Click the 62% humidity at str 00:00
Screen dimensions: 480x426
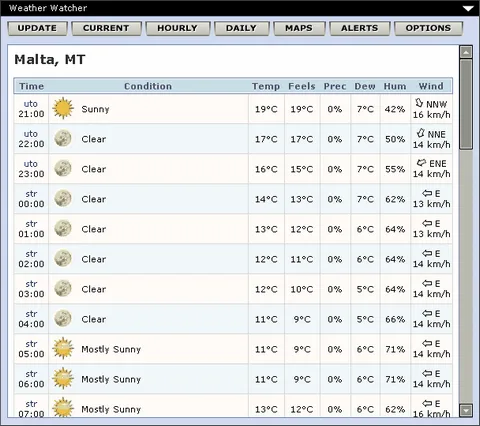395,199
